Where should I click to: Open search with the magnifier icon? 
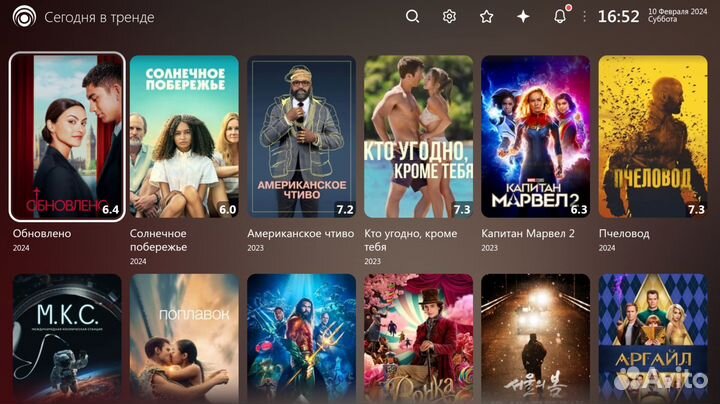[x=413, y=16]
